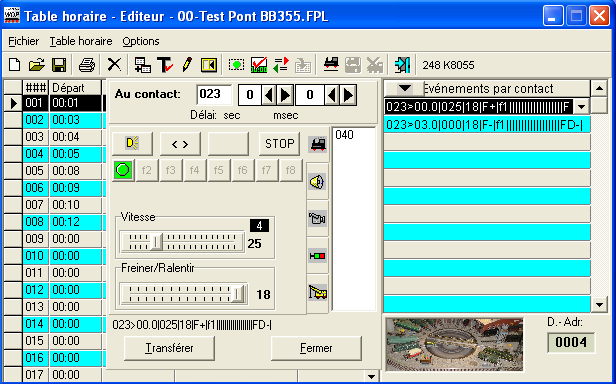616x384 pixels.
Task: Print the timetable
Action: click(x=86, y=65)
